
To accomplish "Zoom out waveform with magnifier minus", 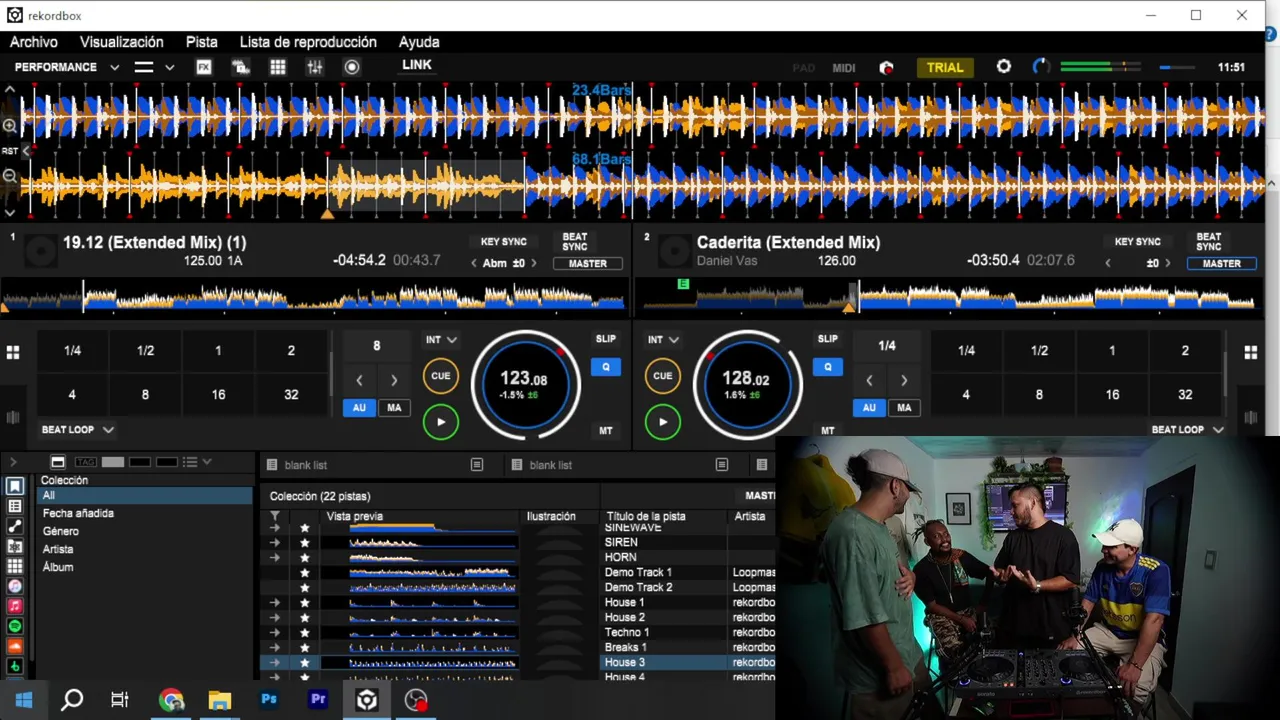I will point(10,176).
